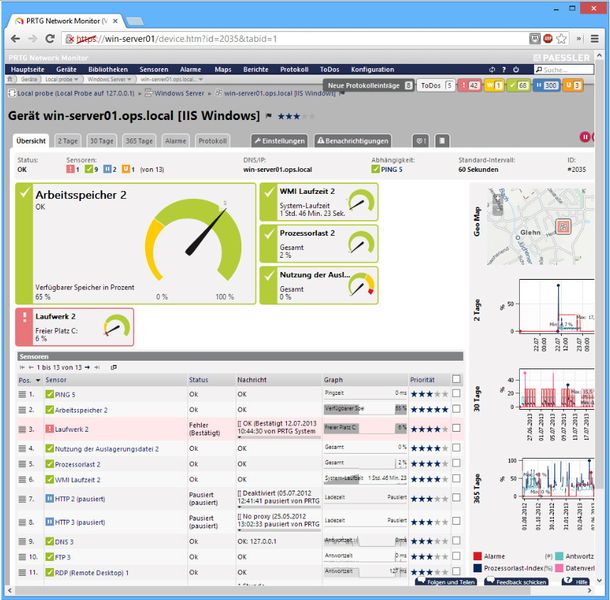Tick the checkbox for FTP 3 row
Image resolution: width=610 pixels, height=600 pixels.
point(456,556)
